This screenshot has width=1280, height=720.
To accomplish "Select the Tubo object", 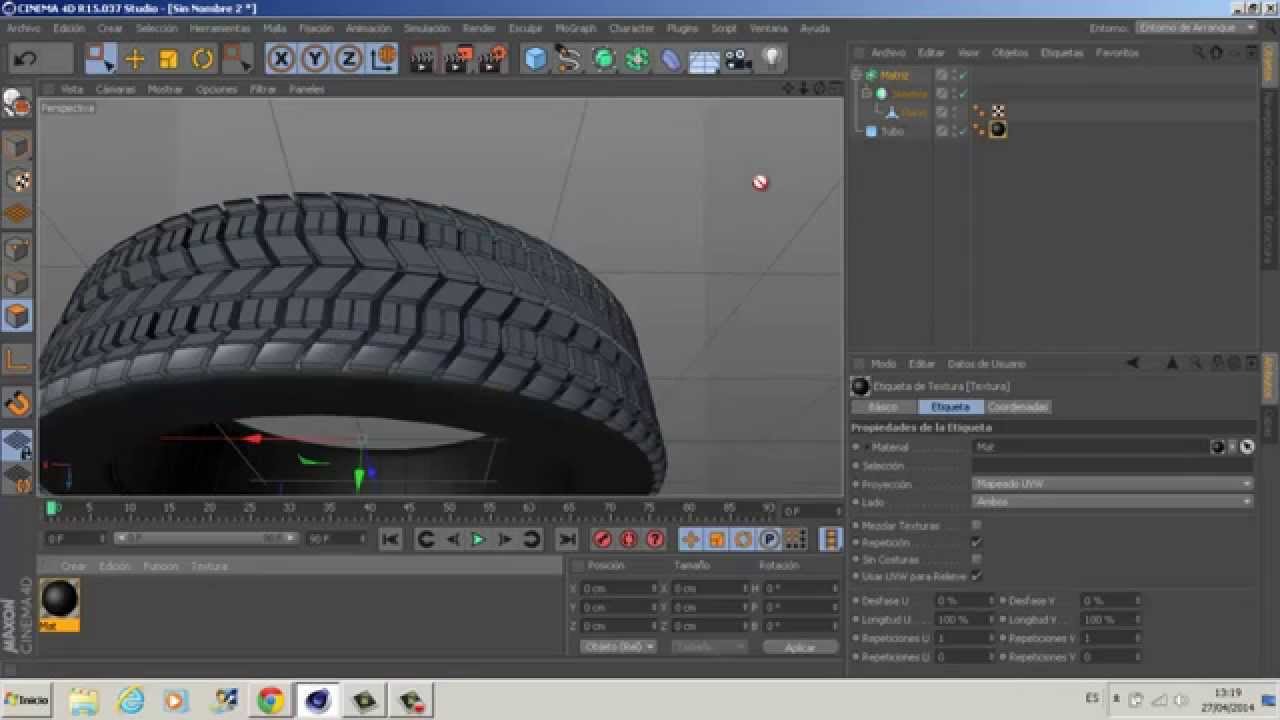I will (892, 131).
